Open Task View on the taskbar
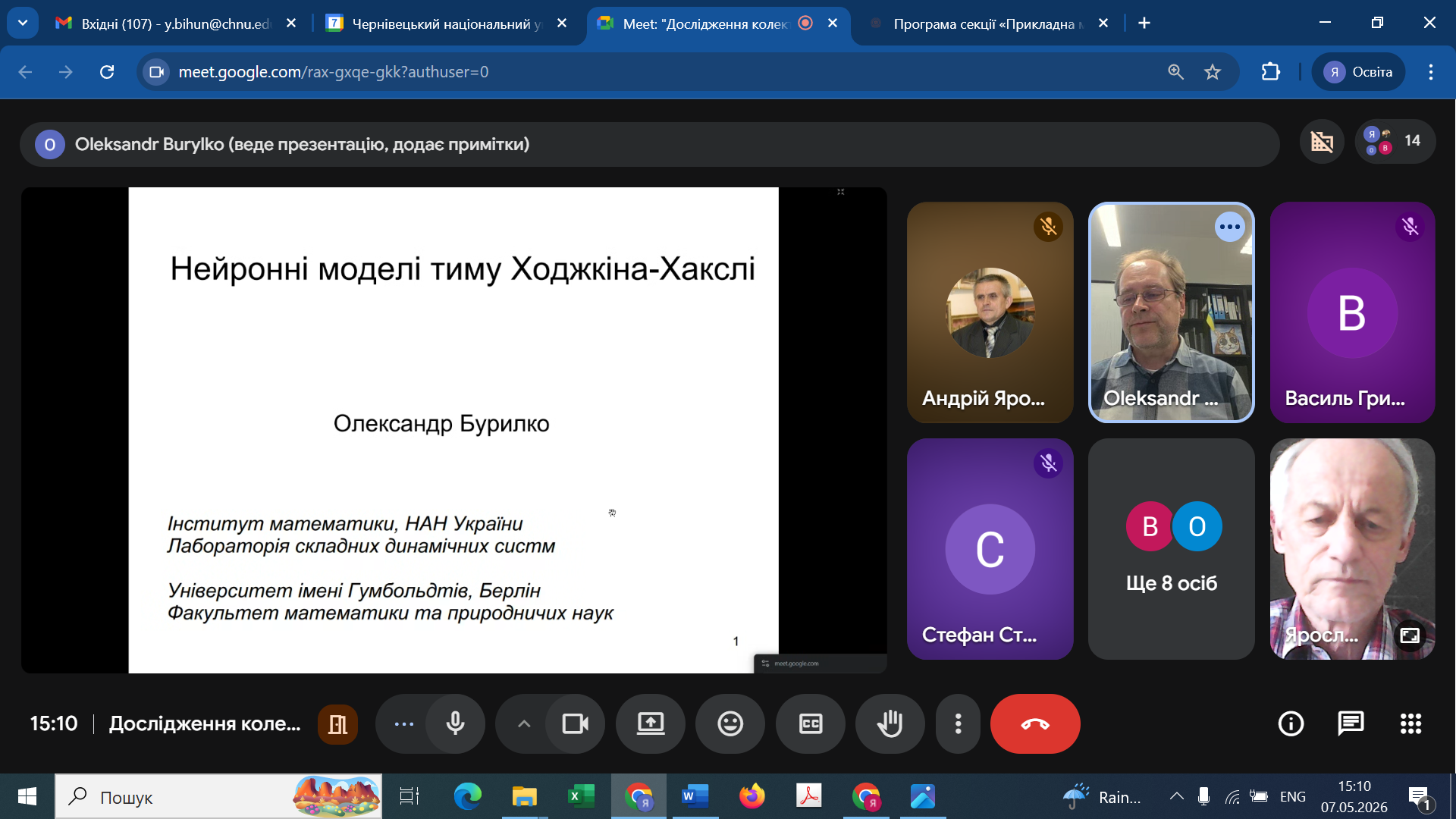The width and height of the screenshot is (1456, 819). (409, 796)
